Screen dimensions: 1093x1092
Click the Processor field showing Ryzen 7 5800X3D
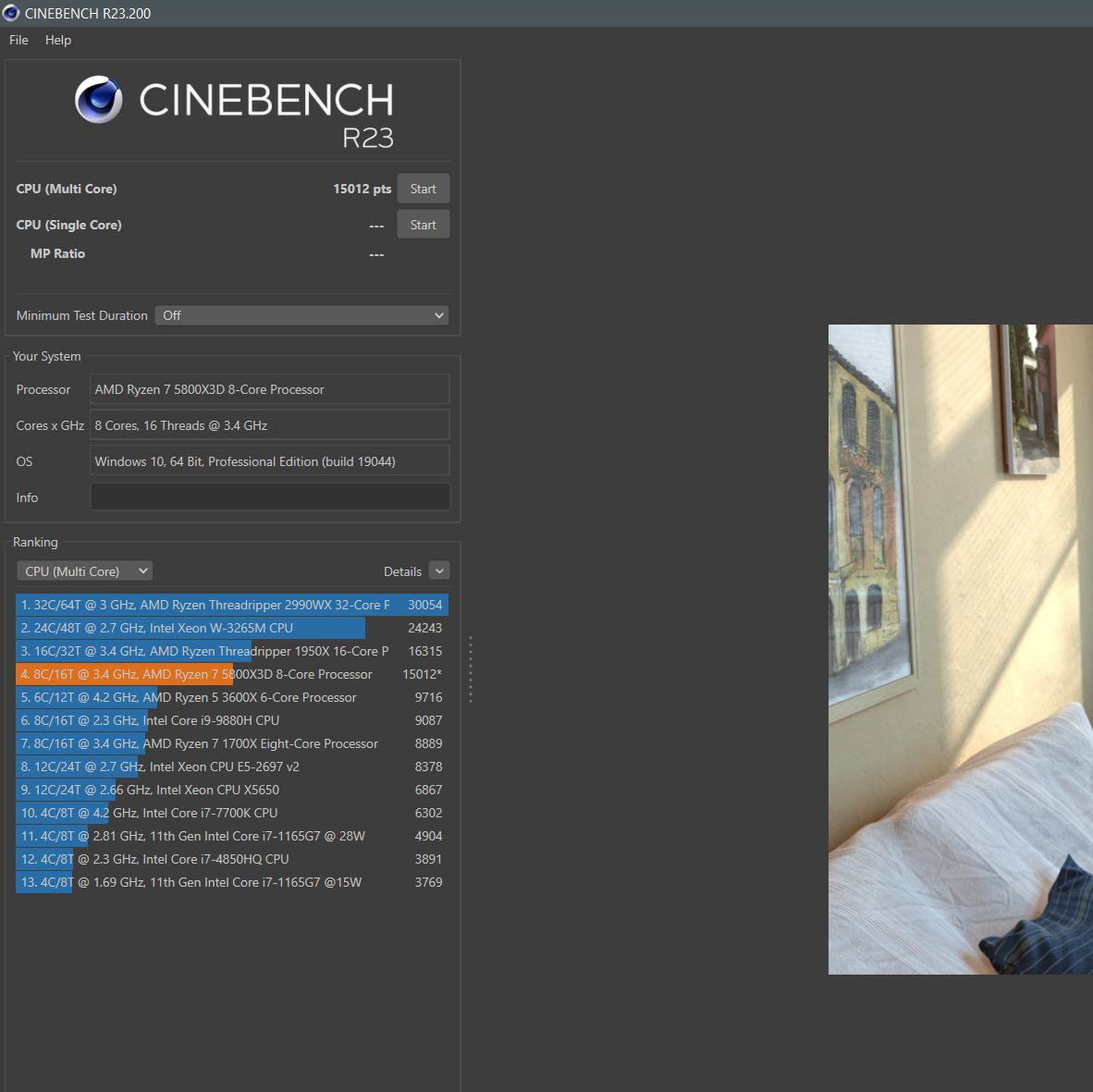(270, 389)
